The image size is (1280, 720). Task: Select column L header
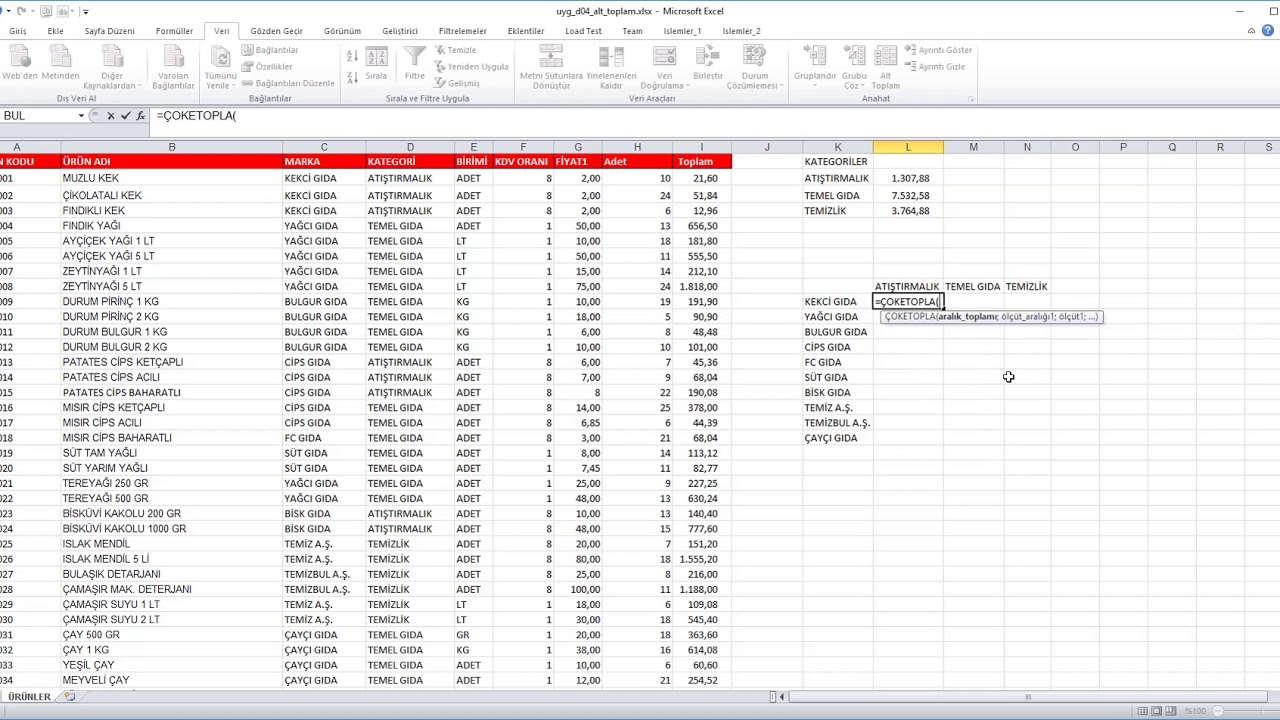coord(908,147)
